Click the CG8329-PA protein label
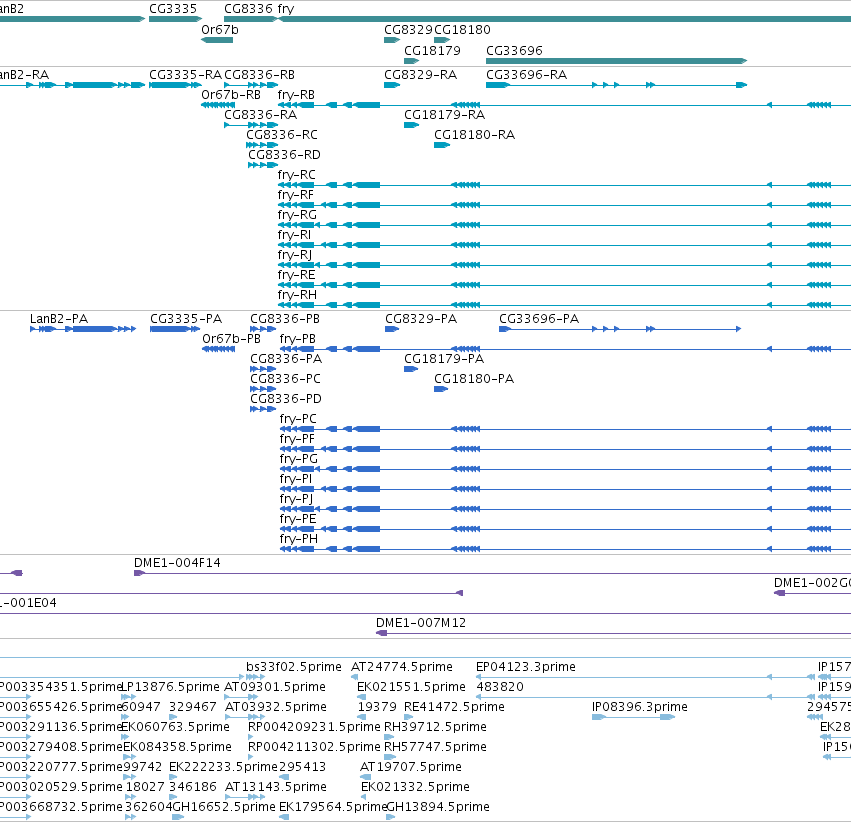Image resolution: width=851 pixels, height=822 pixels. [x=421, y=319]
